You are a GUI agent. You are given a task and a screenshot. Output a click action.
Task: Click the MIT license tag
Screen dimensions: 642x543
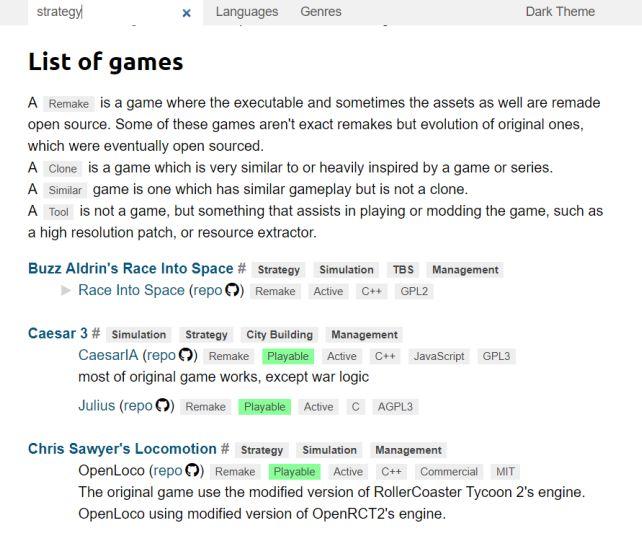point(505,472)
